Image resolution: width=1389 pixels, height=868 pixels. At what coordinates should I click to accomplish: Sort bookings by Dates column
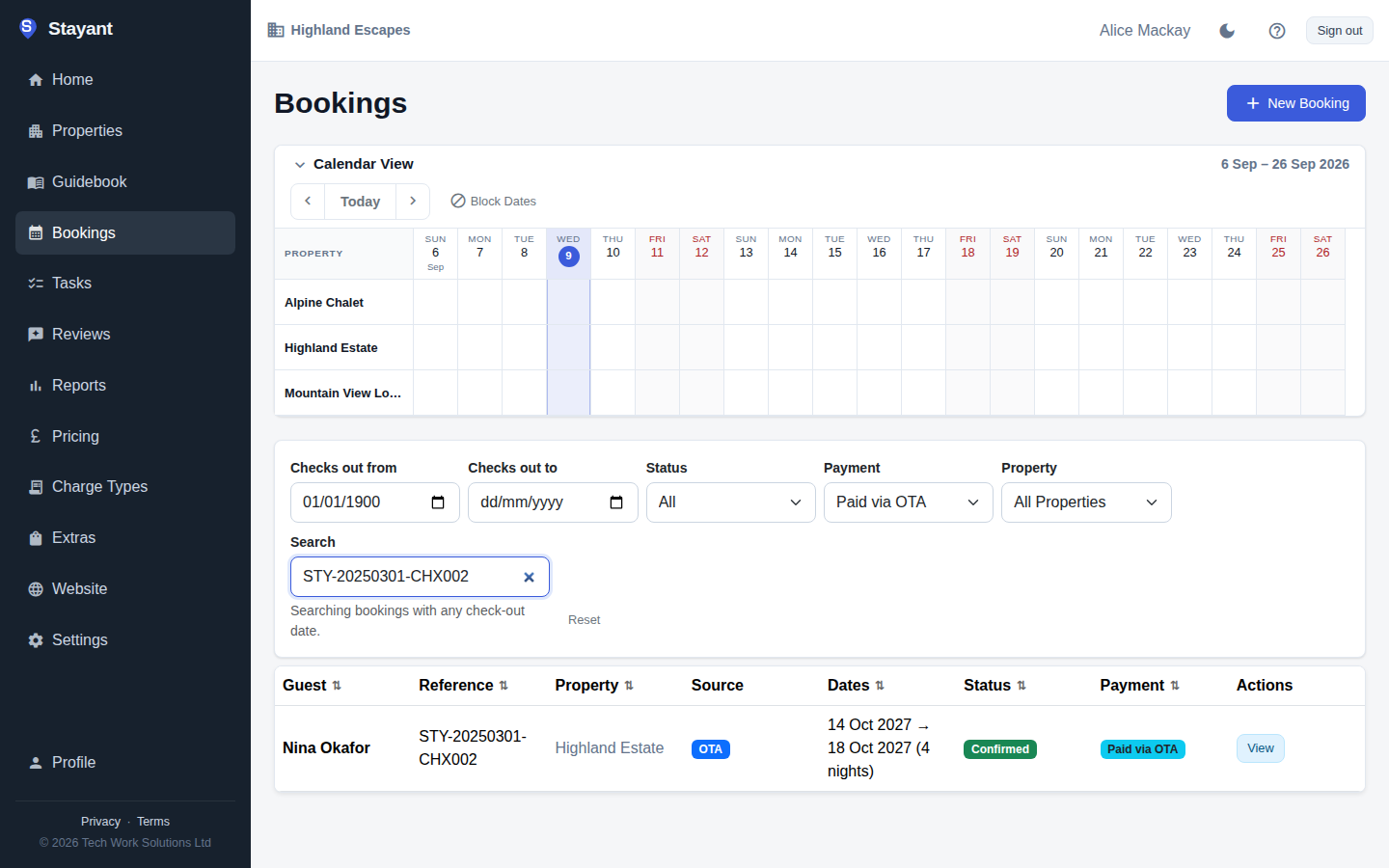(x=856, y=686)
